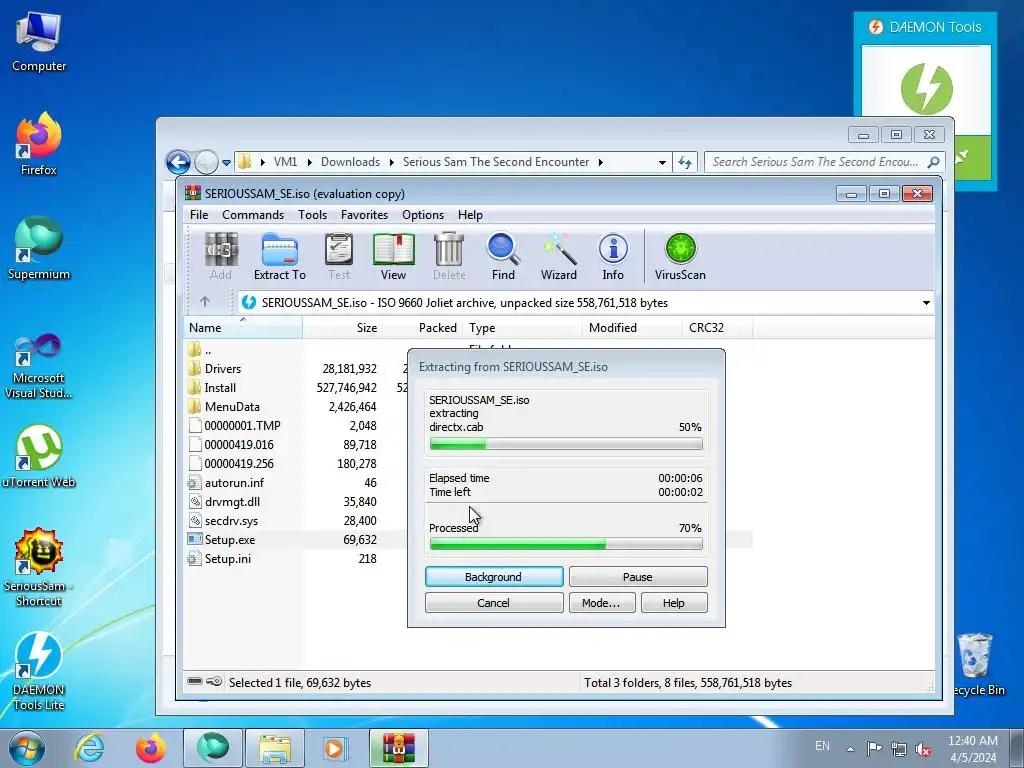
Task: Launch the Wizard tool icon
Action: click(x=558, y=257)
